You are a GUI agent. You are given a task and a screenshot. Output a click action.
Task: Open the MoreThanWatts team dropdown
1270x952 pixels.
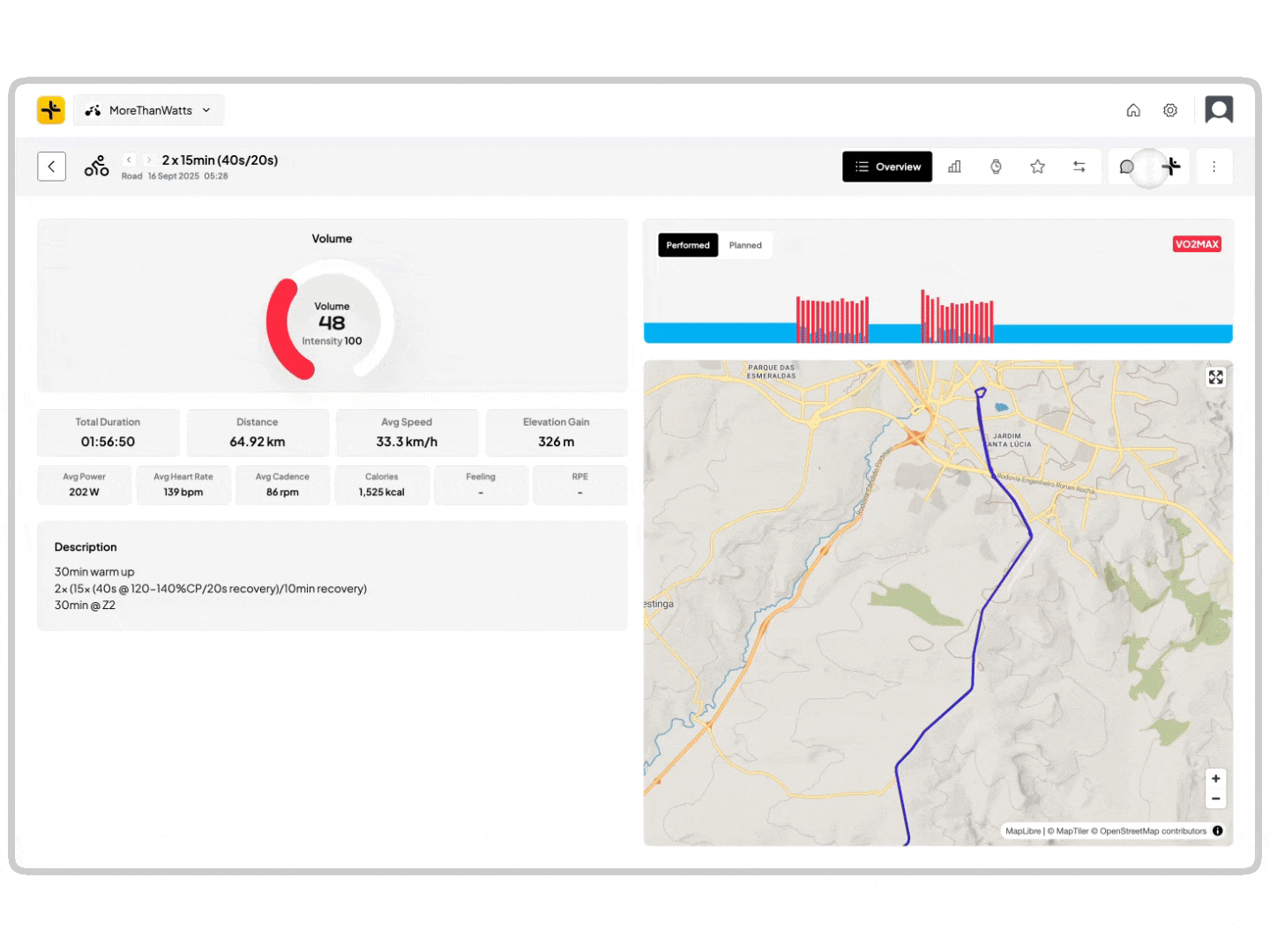point(148,110)
